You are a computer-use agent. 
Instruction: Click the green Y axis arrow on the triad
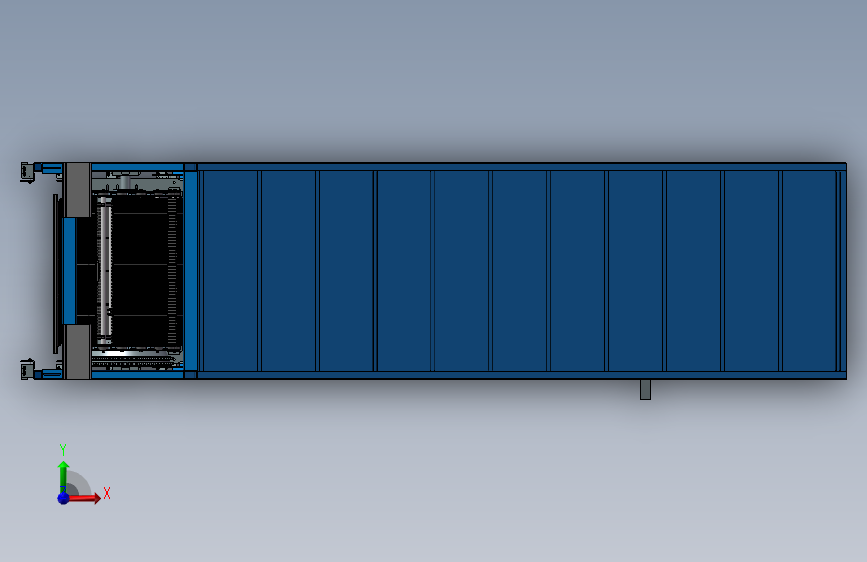pyautogui.click(x=64, y=477)
